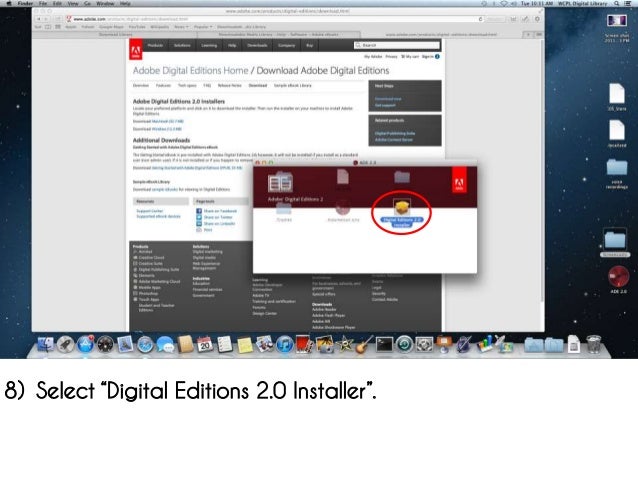
Task: Click Sign in link at top right
Action: 427,57
